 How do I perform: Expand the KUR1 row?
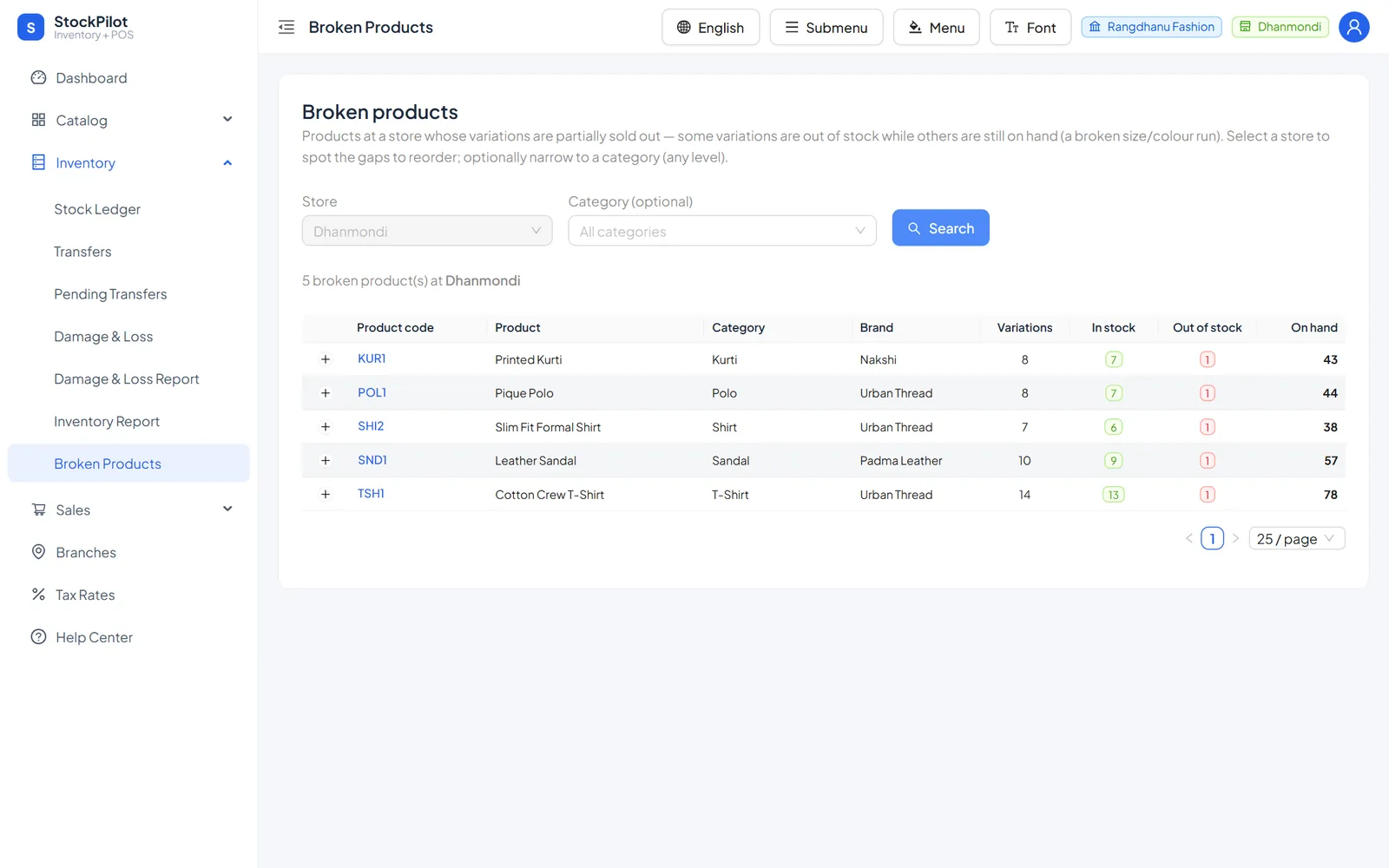326,359
